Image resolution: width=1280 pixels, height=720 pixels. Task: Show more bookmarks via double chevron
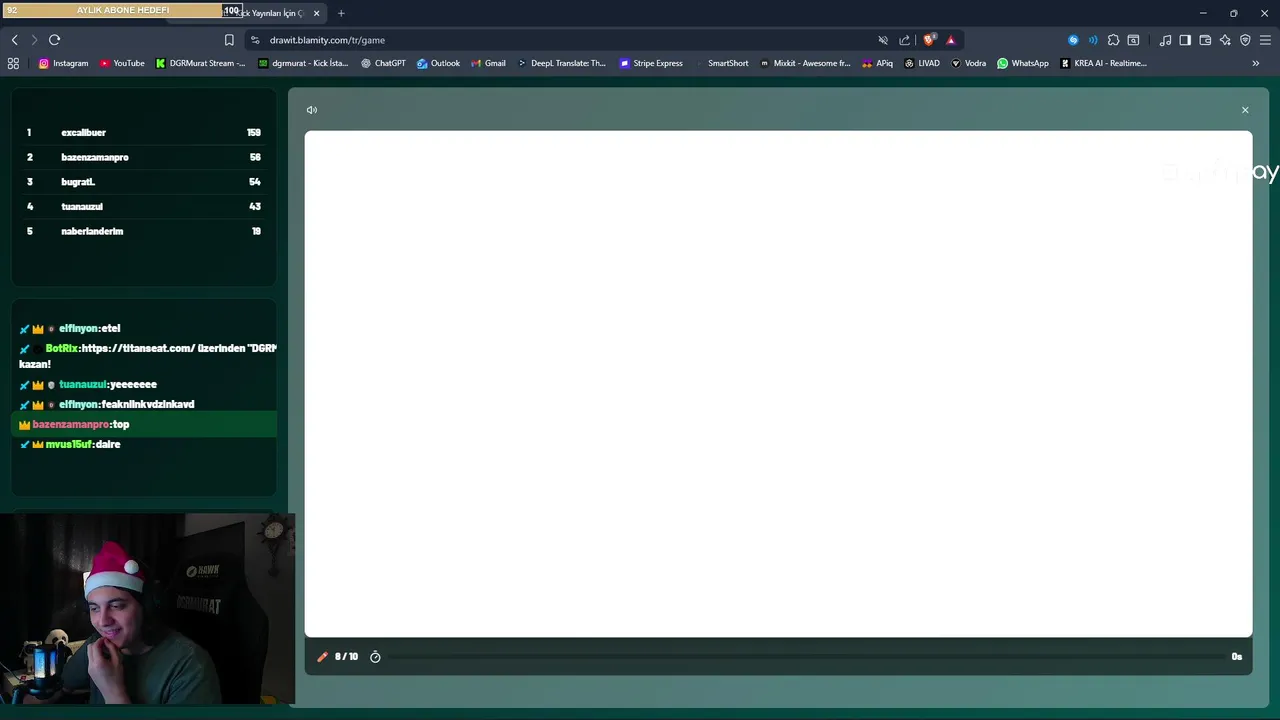click(x=1256, y=63)
